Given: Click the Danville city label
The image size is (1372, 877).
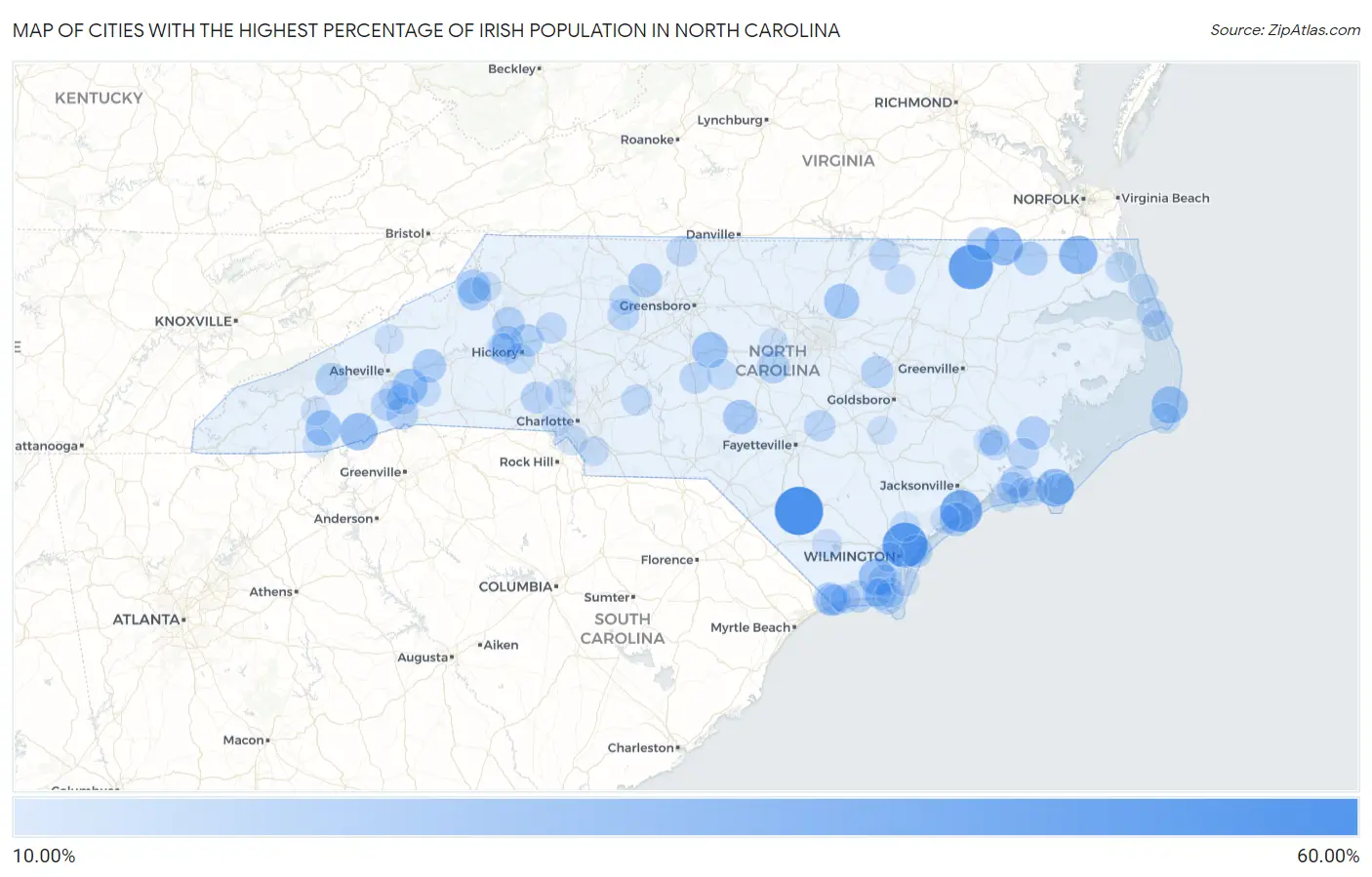Looking at the screenshot, I should 710,234.
